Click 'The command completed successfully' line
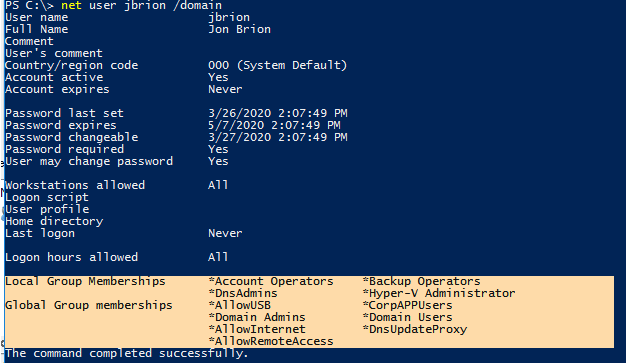Screen dimensions: 629x363 coord(127,354)
